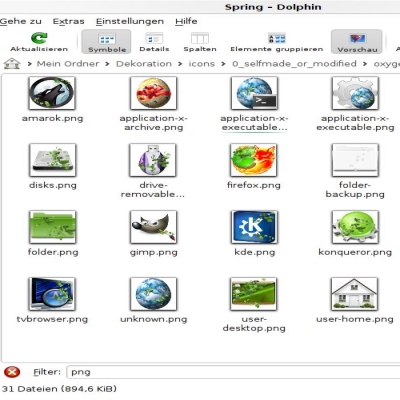
Task: Open the Gehe zu menu
Action: click(21, 21)
